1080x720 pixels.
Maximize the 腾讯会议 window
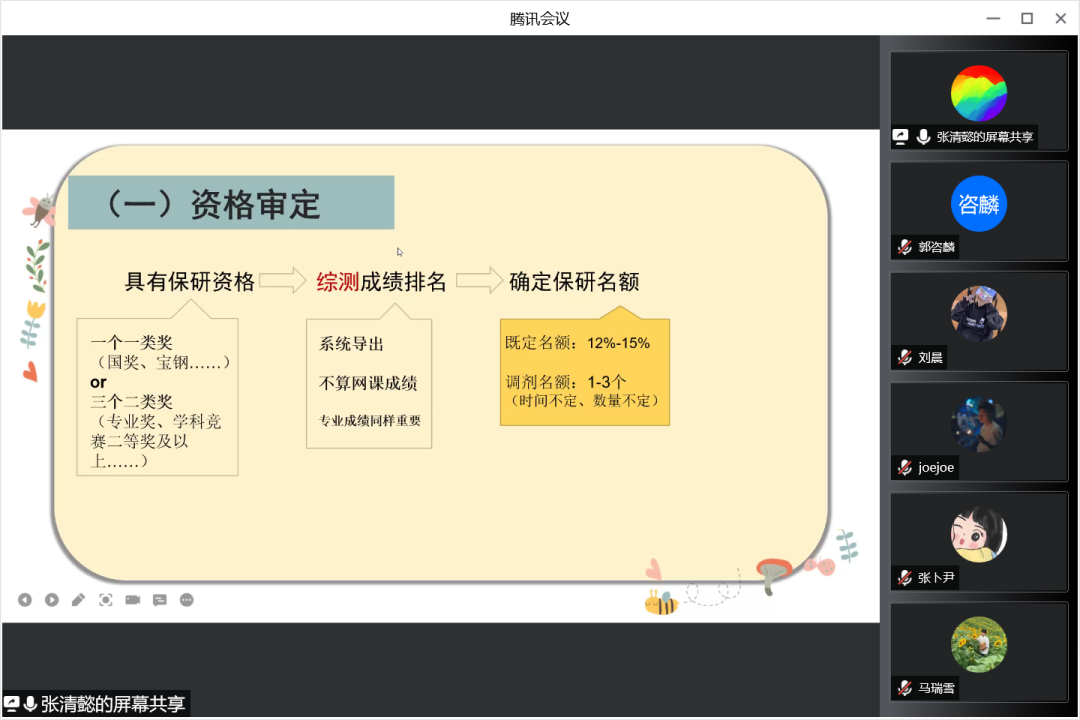(1026, 18)
